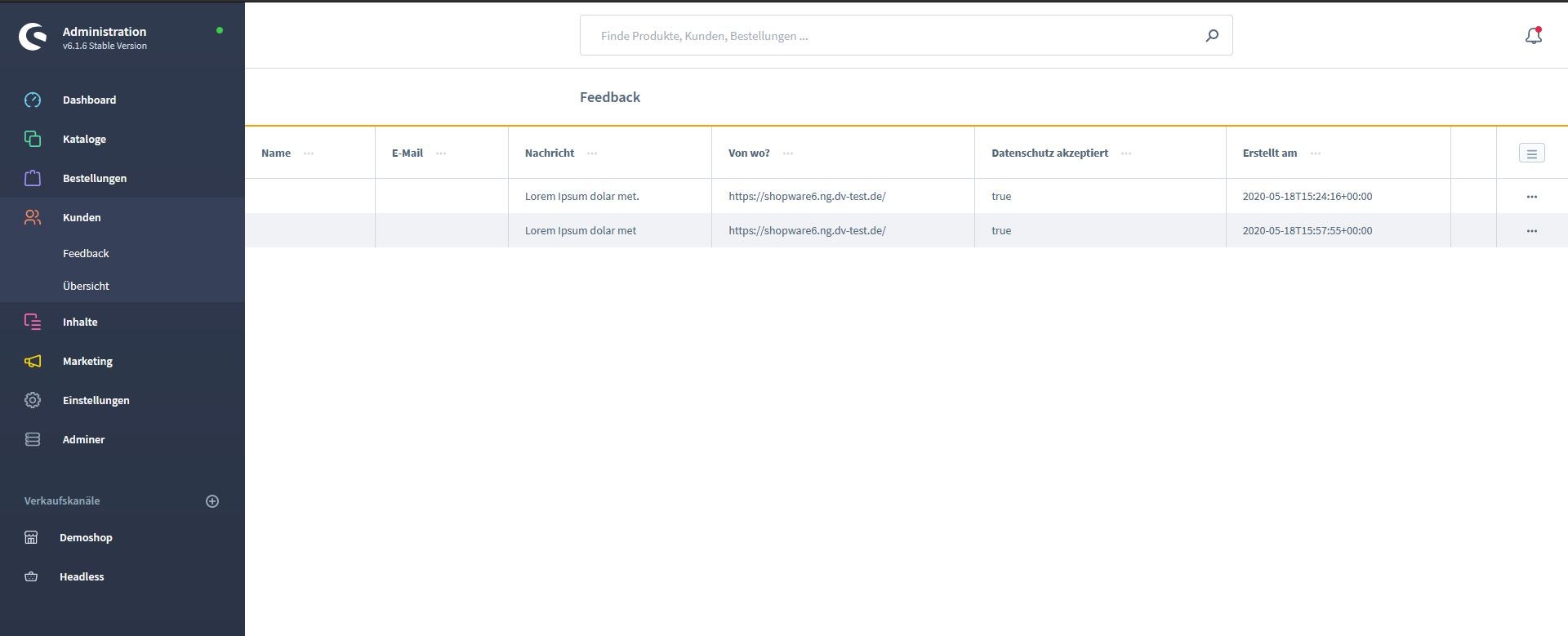Viewport: 1568px width, 636px height.
Task: Select Feedback submenu under Kunden
Action: [86, 253]
